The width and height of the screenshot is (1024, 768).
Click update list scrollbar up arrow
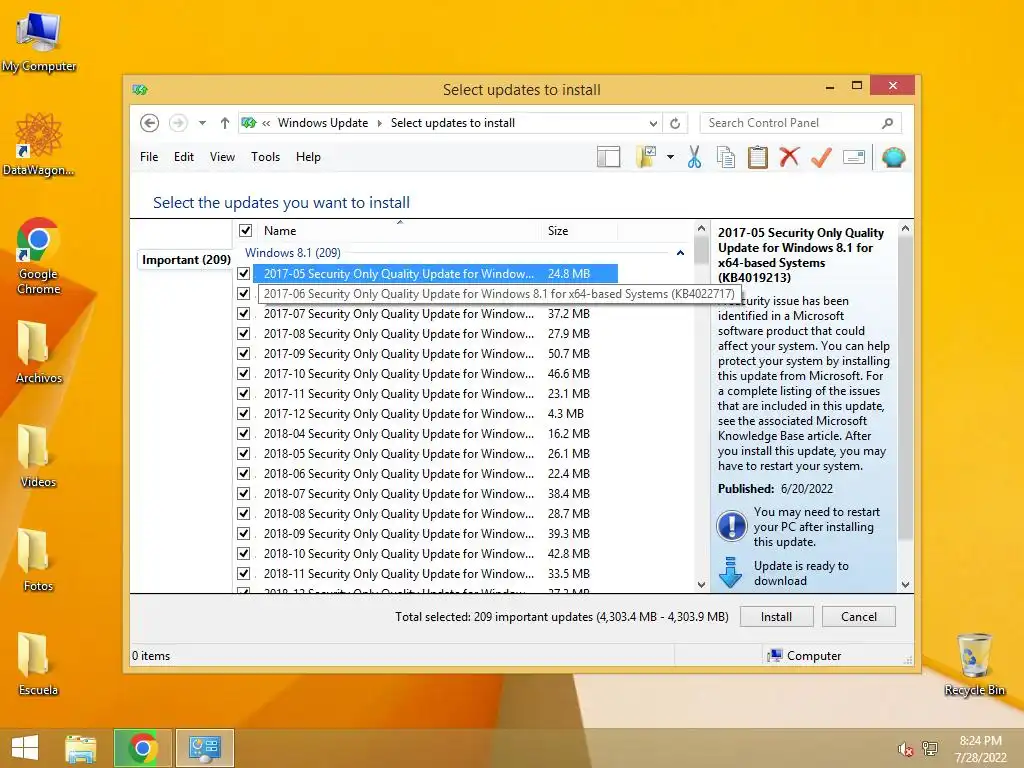pos(701,229)
